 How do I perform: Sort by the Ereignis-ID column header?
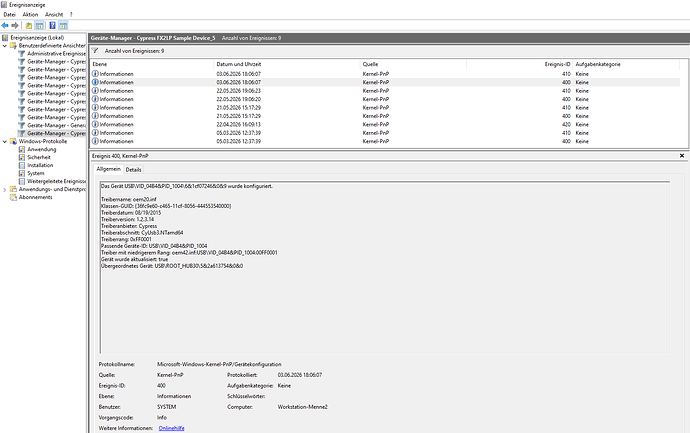(520, 64)
